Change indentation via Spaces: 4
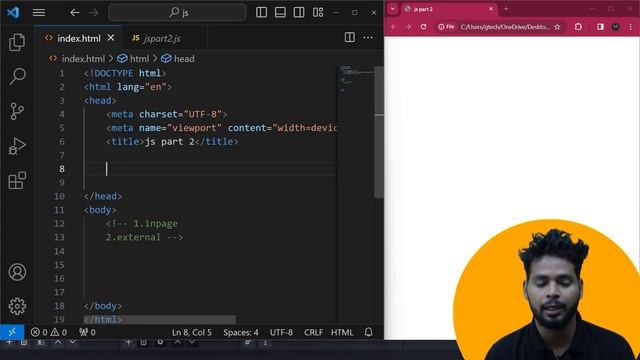 tap(241, 332)
